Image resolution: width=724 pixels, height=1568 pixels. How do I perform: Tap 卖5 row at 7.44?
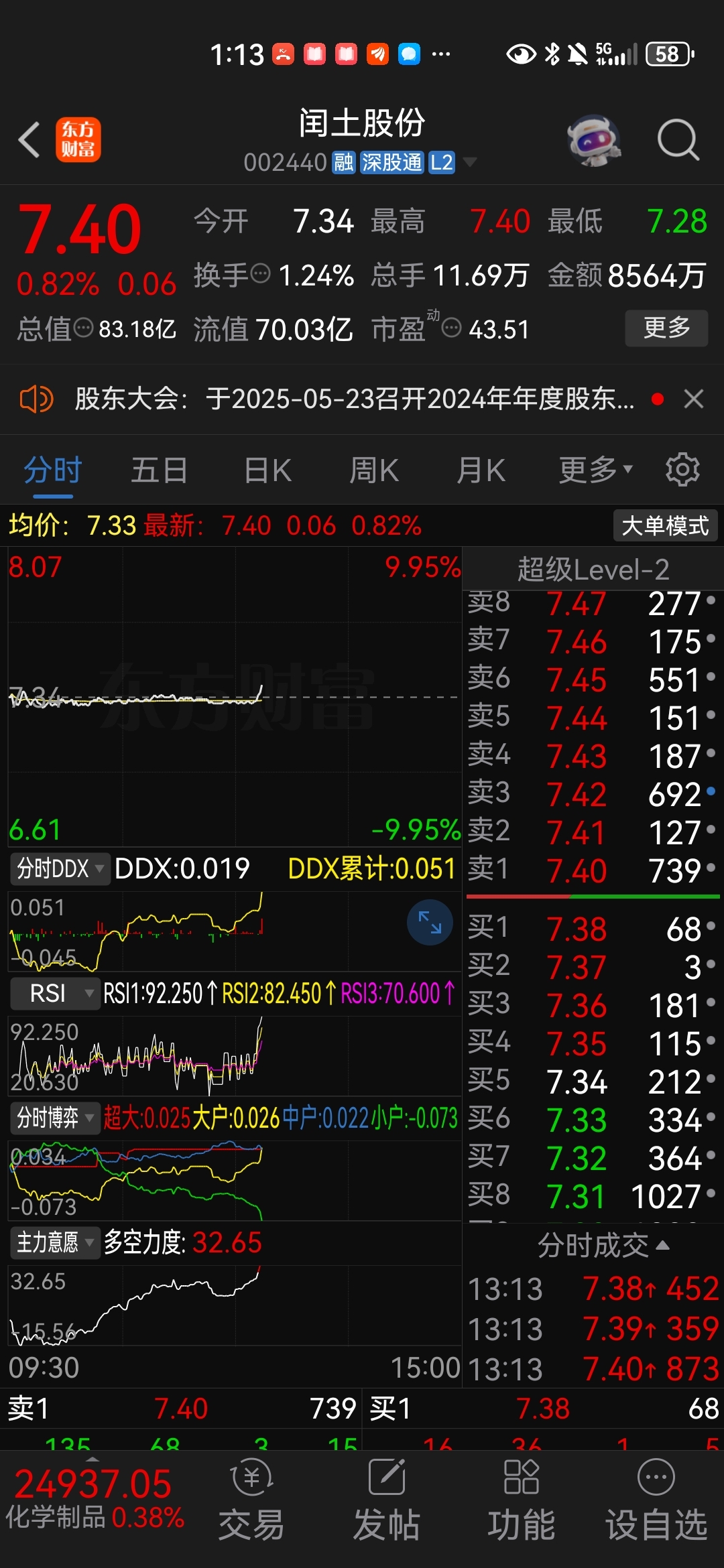click(x=593, y=718)
